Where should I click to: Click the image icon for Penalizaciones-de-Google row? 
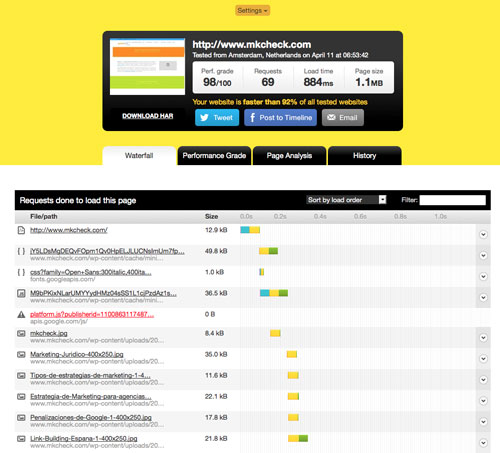pos(21,417)
